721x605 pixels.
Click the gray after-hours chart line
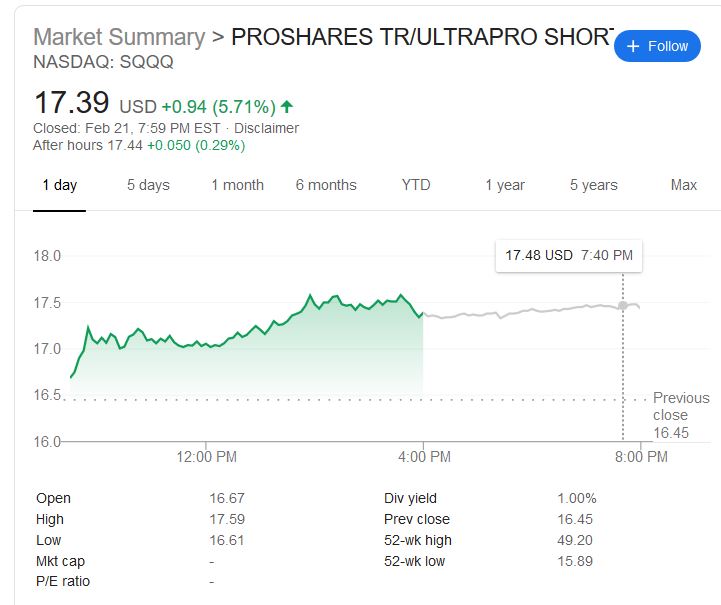click(520, 312)
